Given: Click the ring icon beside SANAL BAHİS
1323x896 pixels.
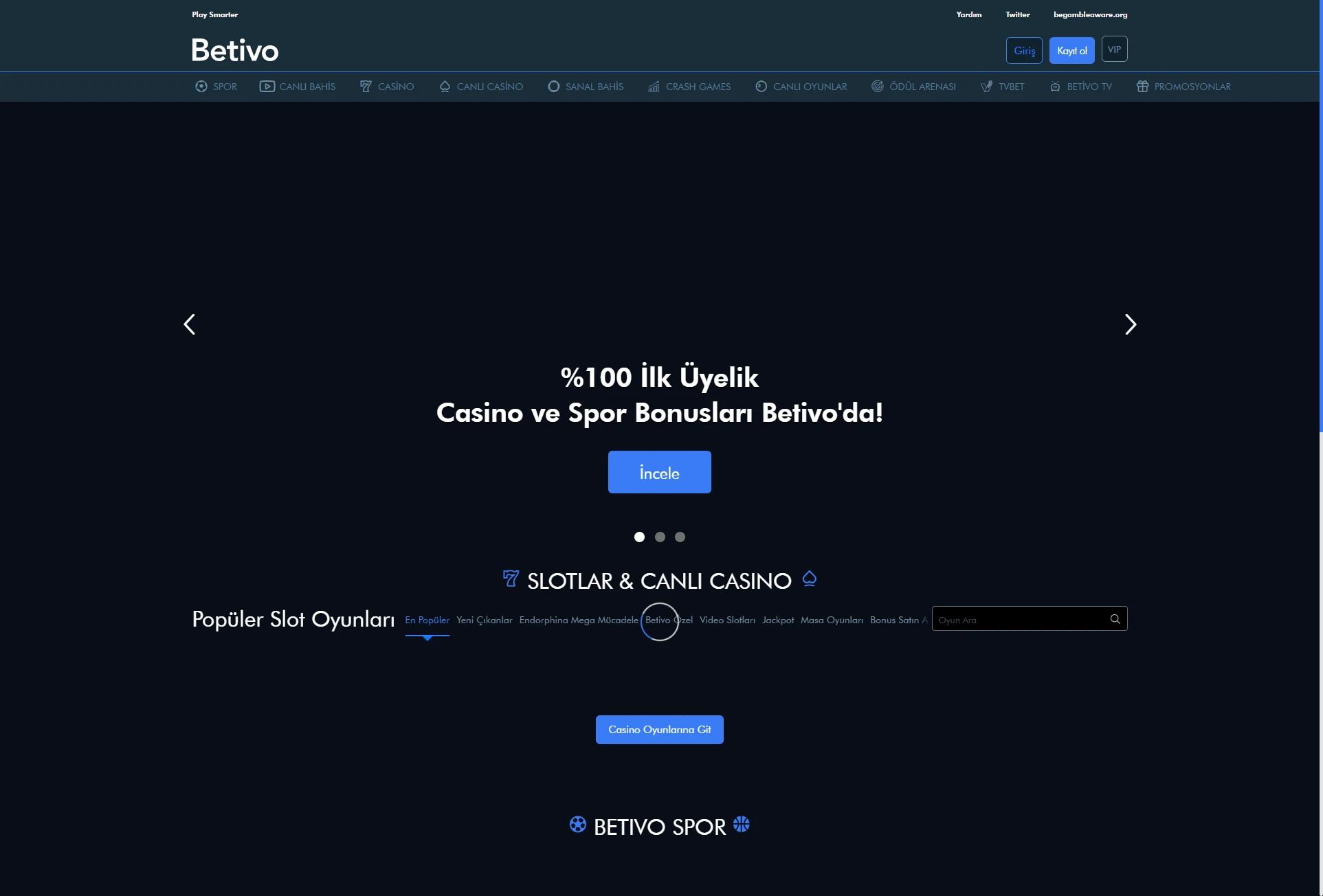Looking at the screenshot, I should [553, 87].
